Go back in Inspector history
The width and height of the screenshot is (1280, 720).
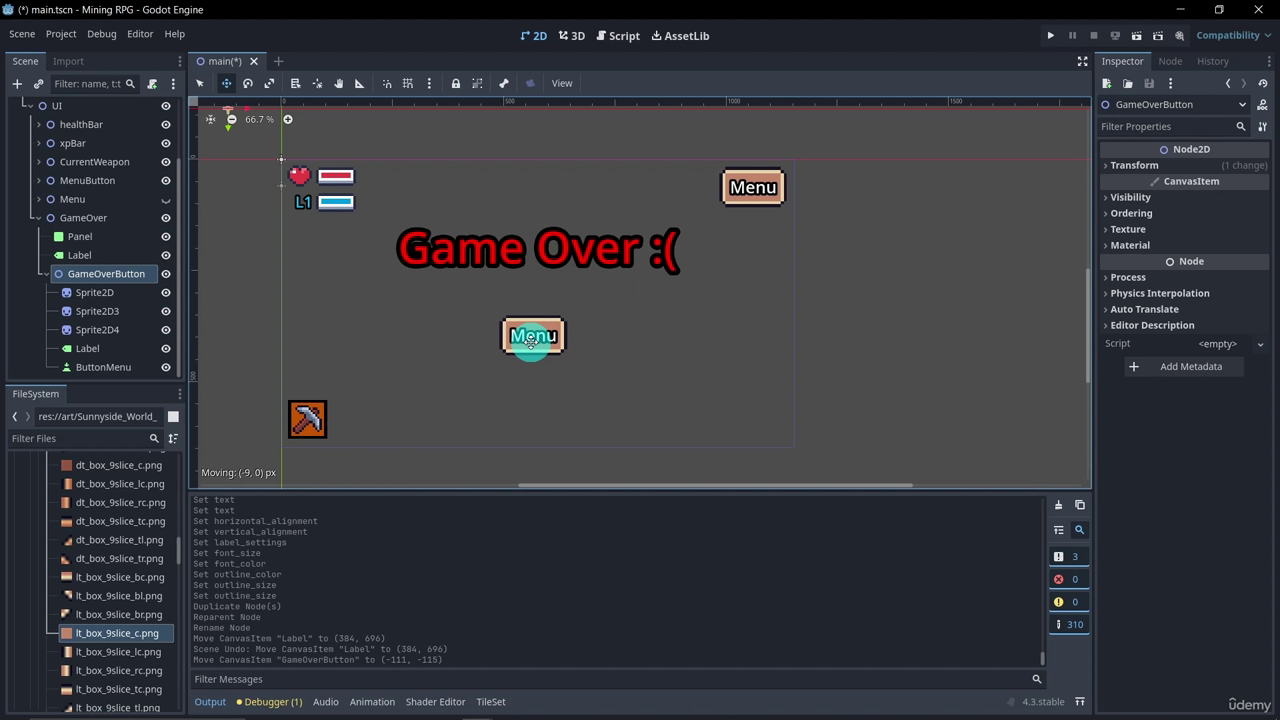click(1228, 84)
